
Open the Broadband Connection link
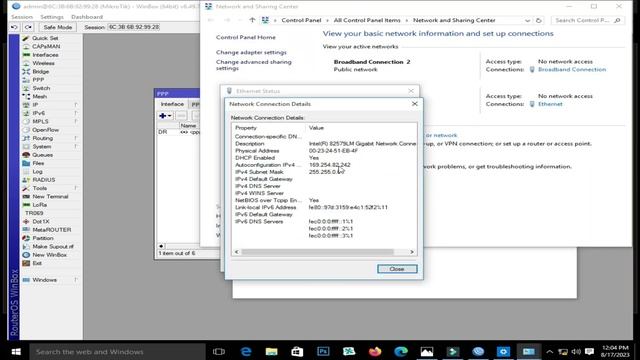pos(572,69)
